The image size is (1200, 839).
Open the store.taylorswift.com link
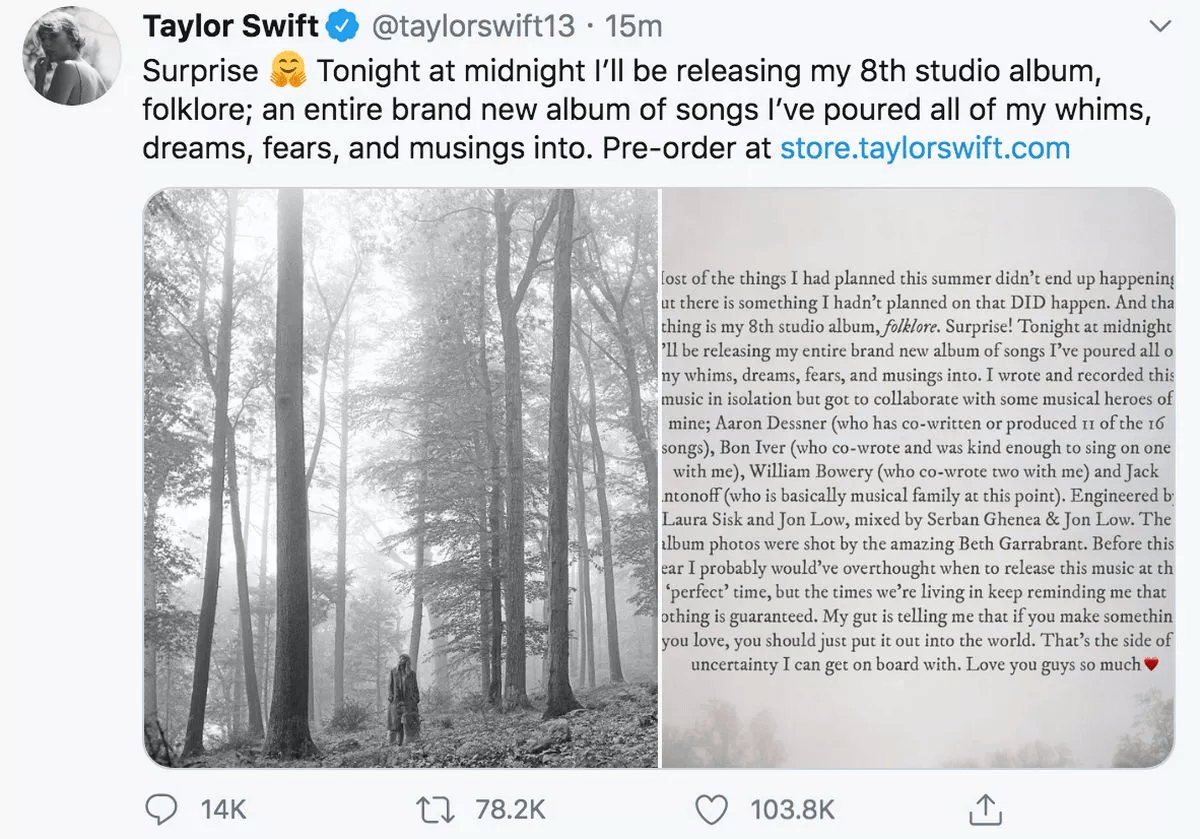click(x=925, y=148)
